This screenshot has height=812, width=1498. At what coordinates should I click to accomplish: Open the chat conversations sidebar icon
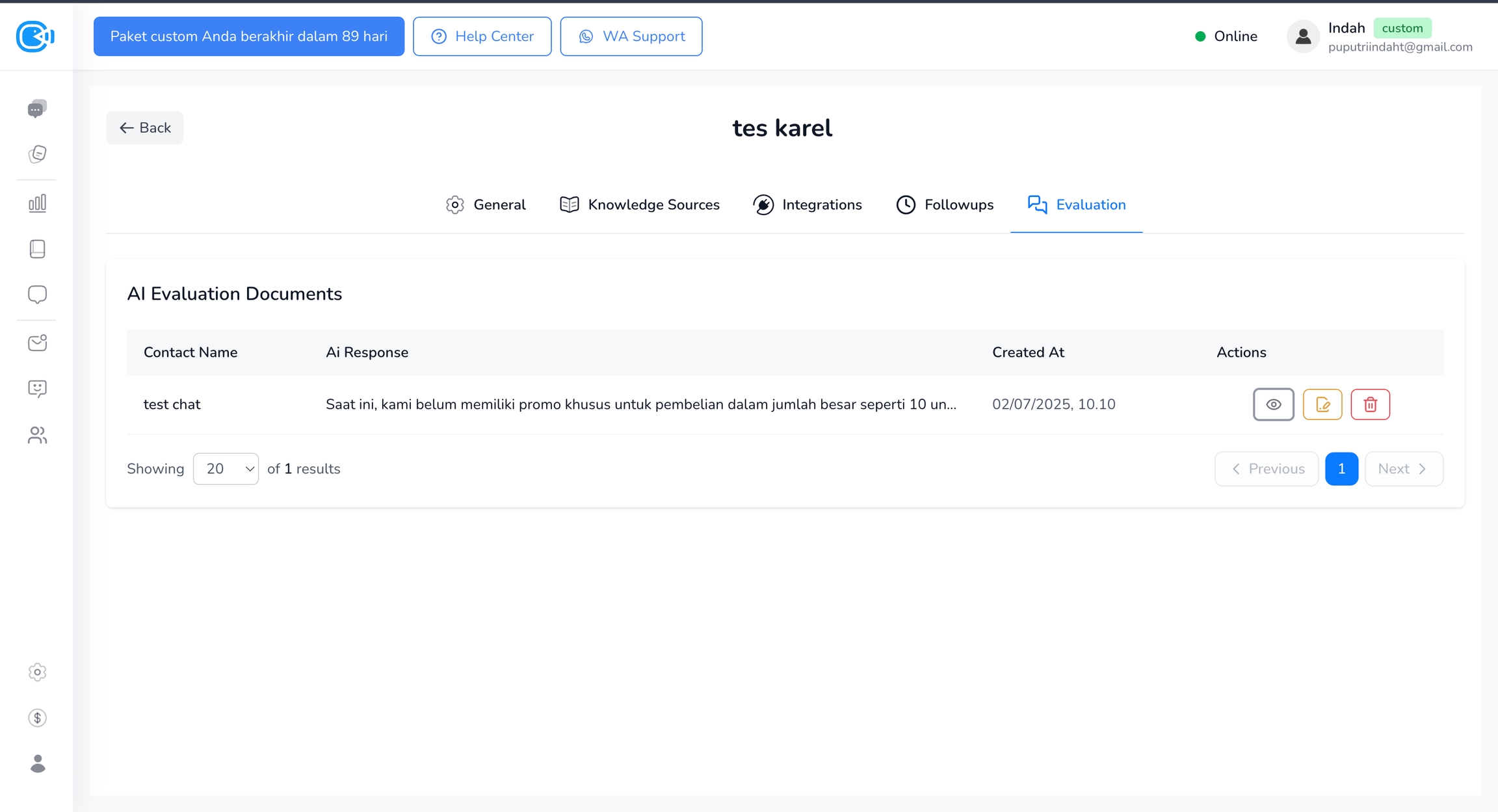click(x=37, y=109)
